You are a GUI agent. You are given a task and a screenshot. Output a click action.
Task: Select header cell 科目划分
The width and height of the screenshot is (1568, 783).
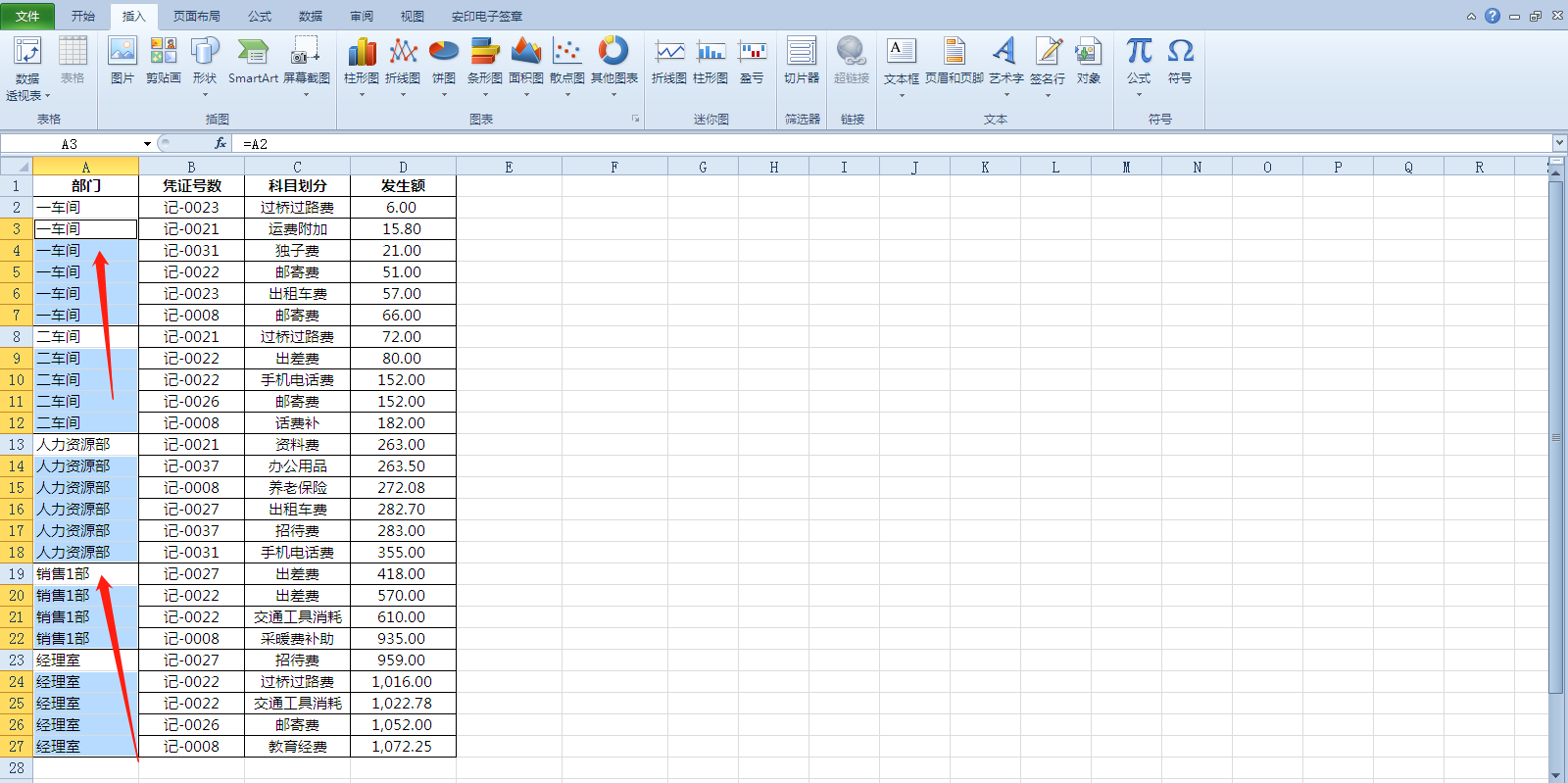(297, 186)
